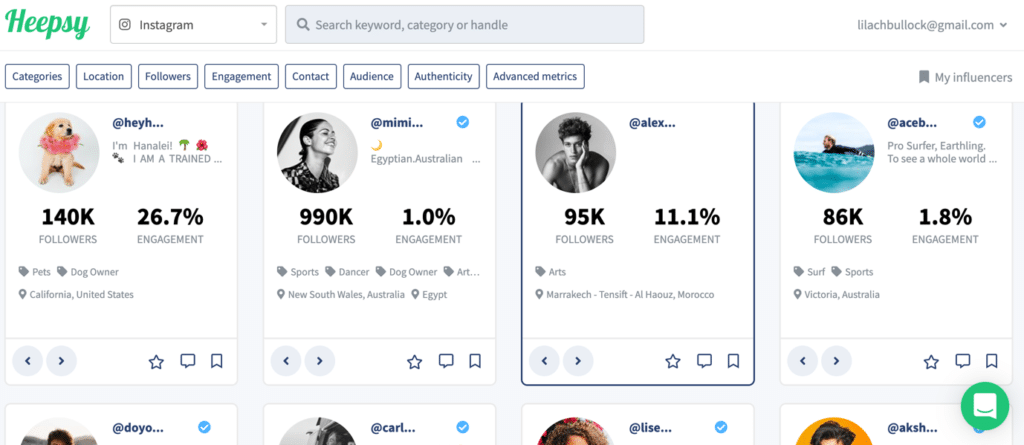Viewport: 1024px width, 445px height.
Task: Open the Instagram network dropdown
Action: 193,25
